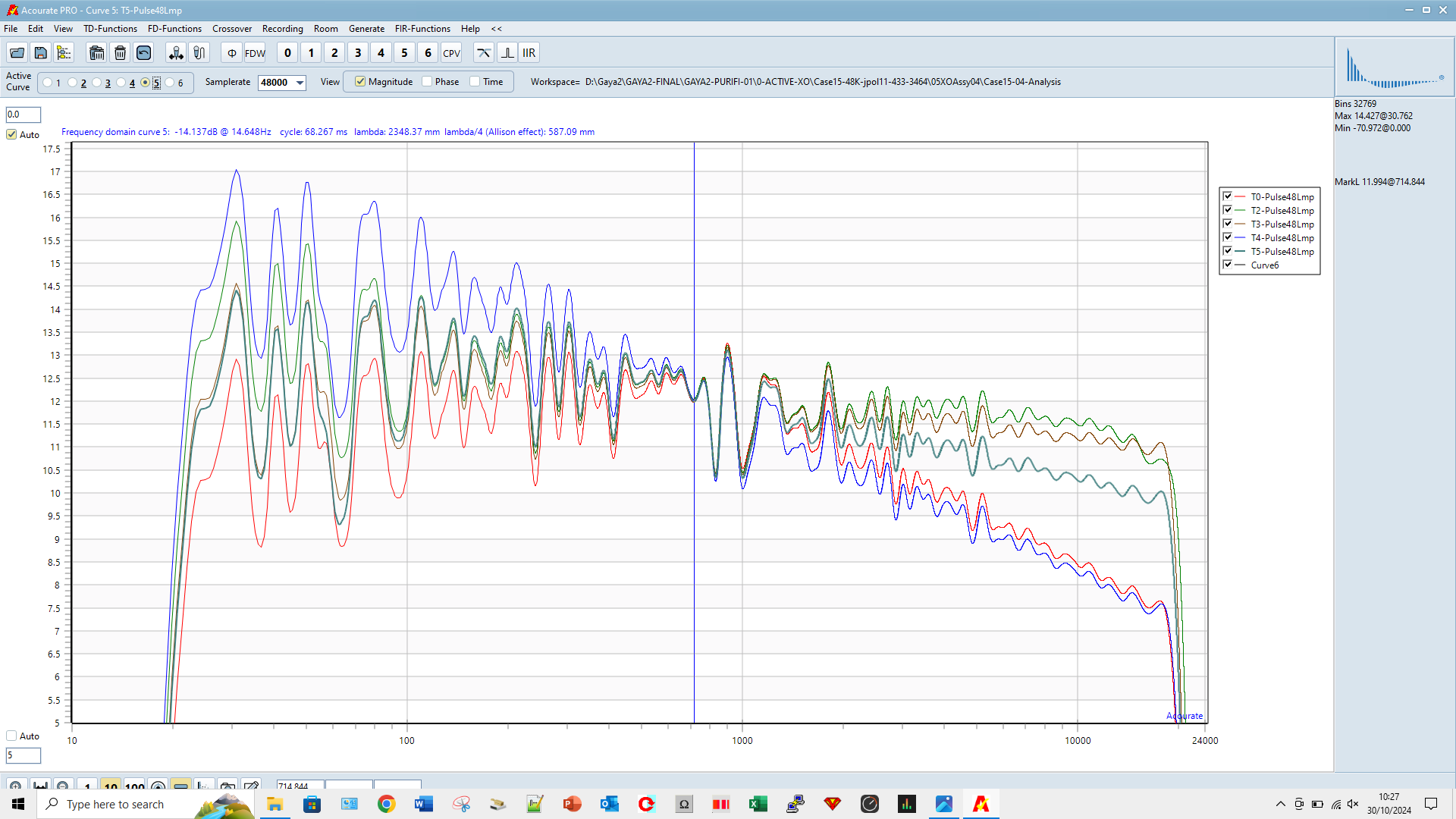Click the pulse/step toolbar icon
Image resolution: width=1456 pixels, height=819 pixels.
[x=507, y=53]
